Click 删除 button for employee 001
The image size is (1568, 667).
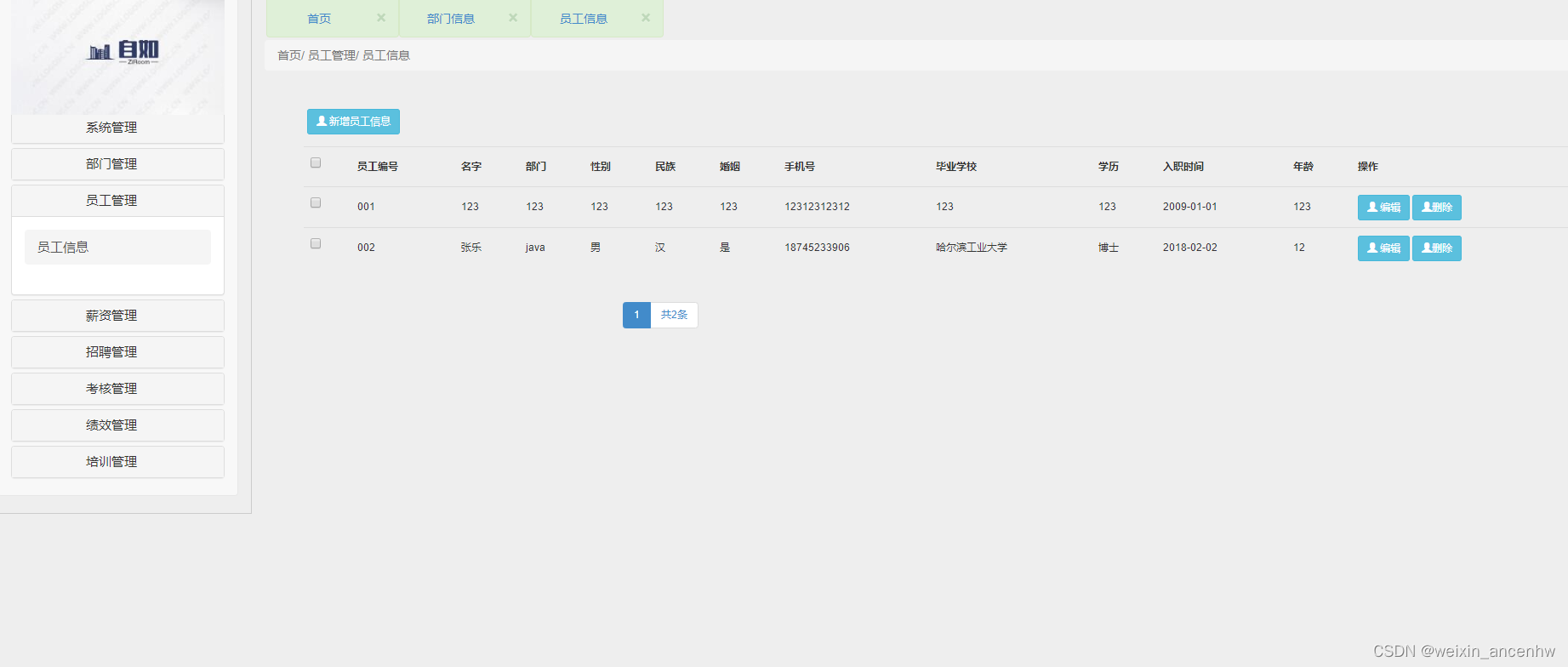point(1437,208)
